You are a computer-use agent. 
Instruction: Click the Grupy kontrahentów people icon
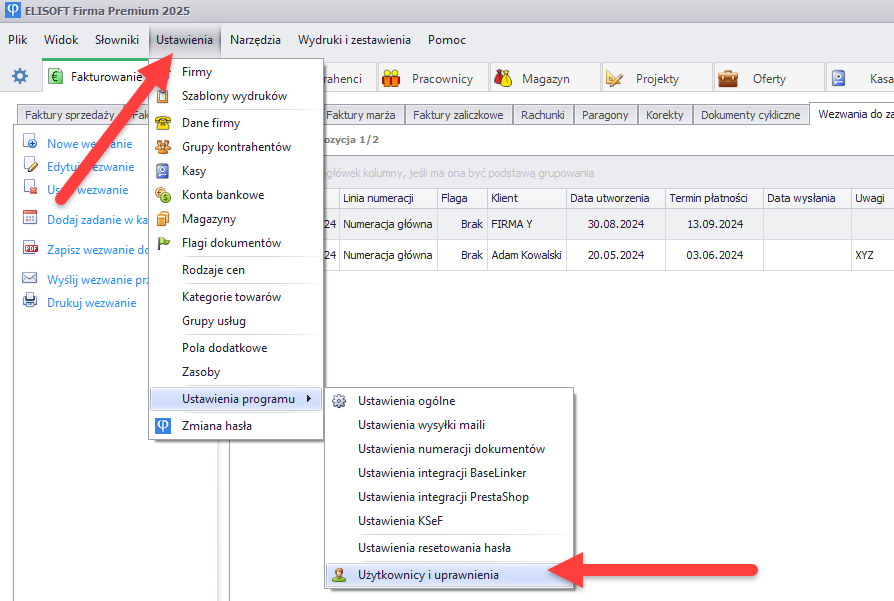click(163, 147)
